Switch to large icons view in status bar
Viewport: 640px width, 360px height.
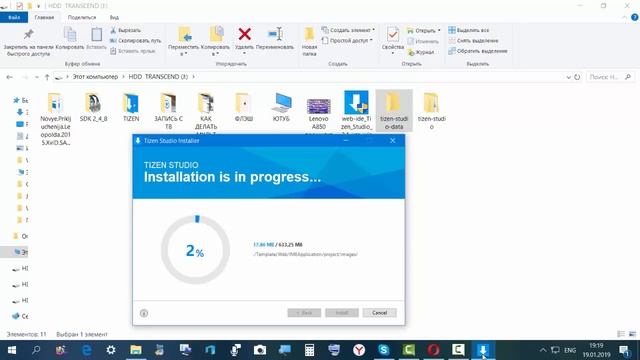click(x=632, y=334)
